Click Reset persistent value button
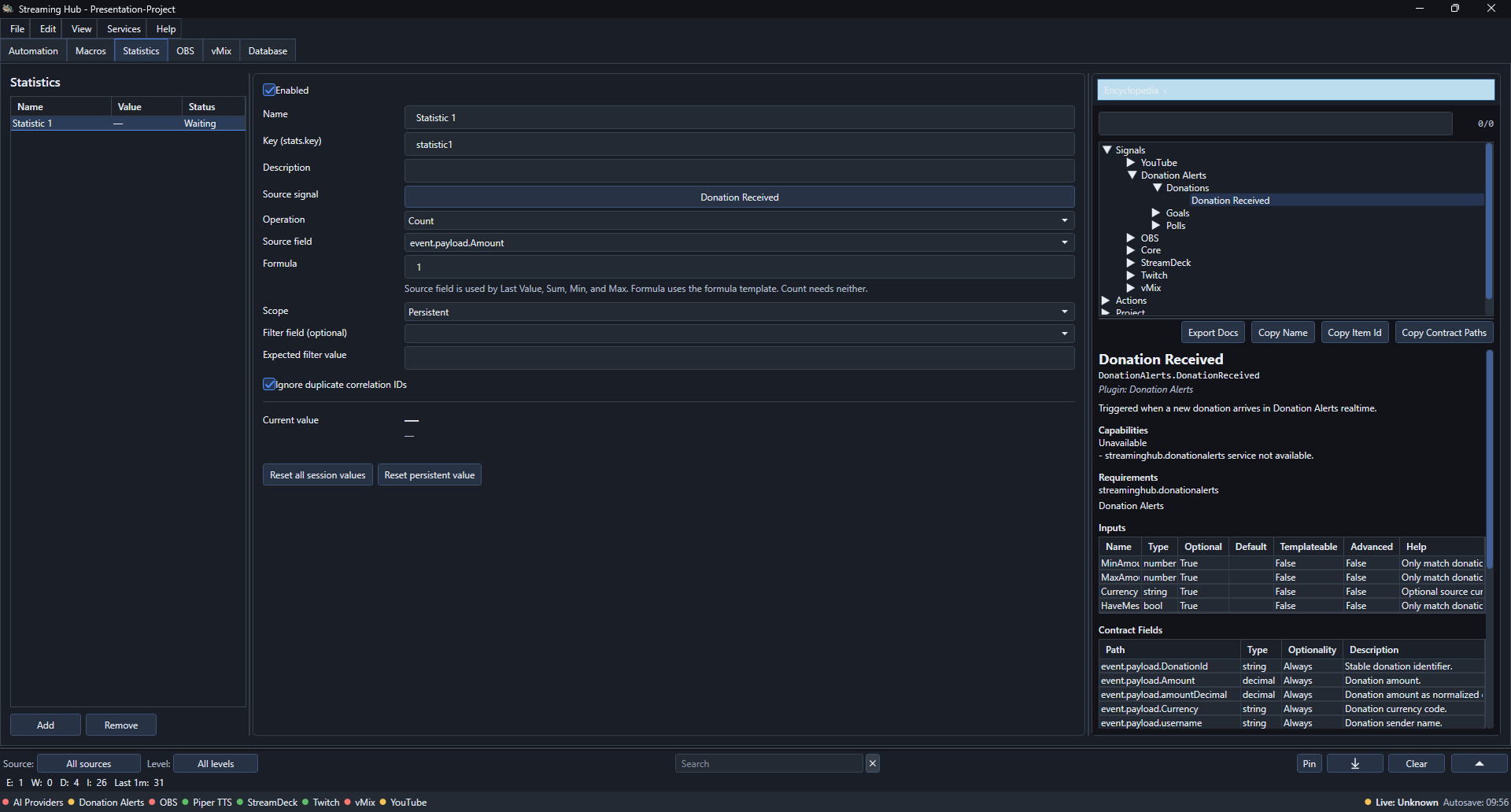The image size is (1511, 812). pos(430,474)
